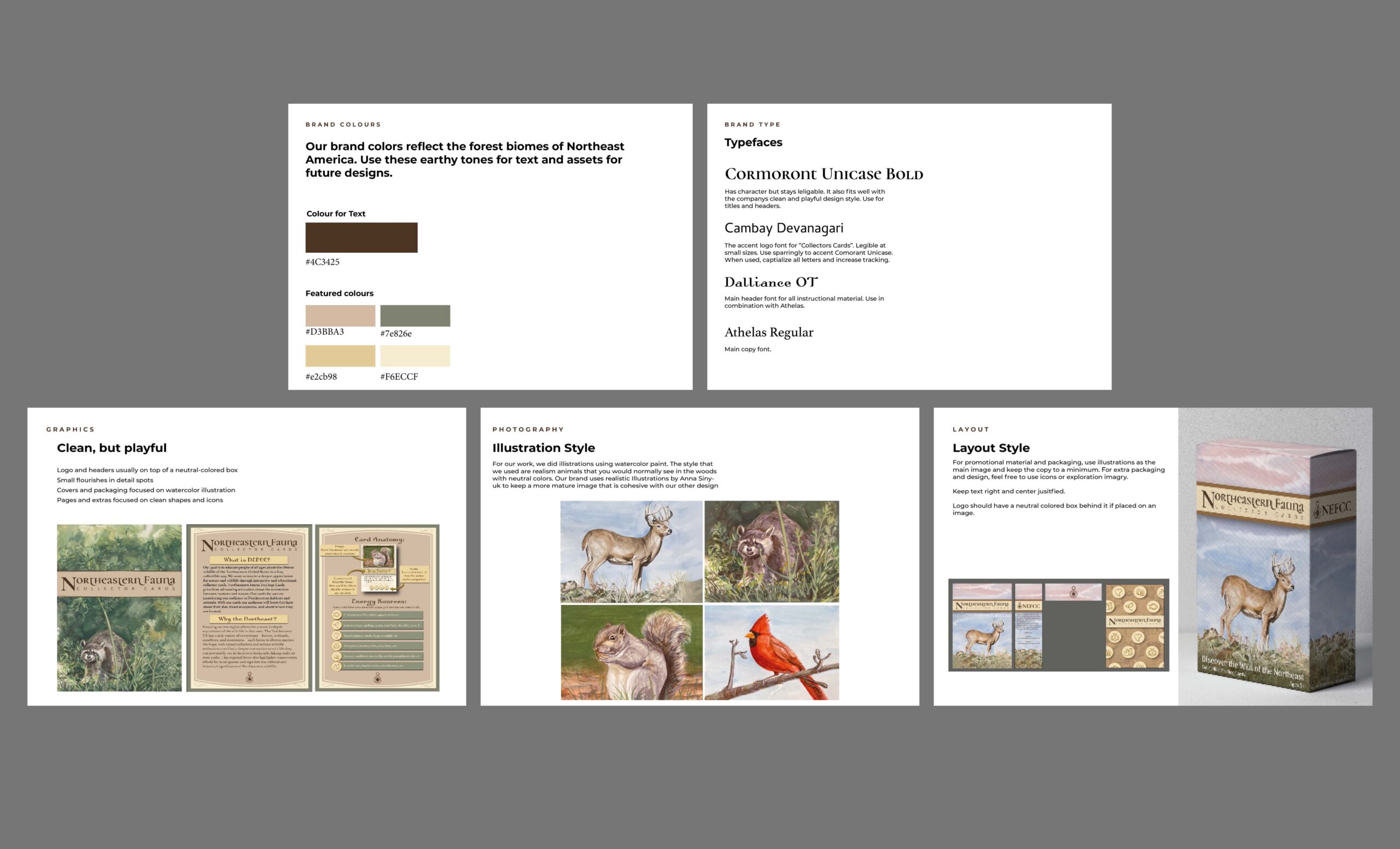Click the #F6ECCF cream swatch
Viewport: 1400px width, 849px height.
[415, 356]
